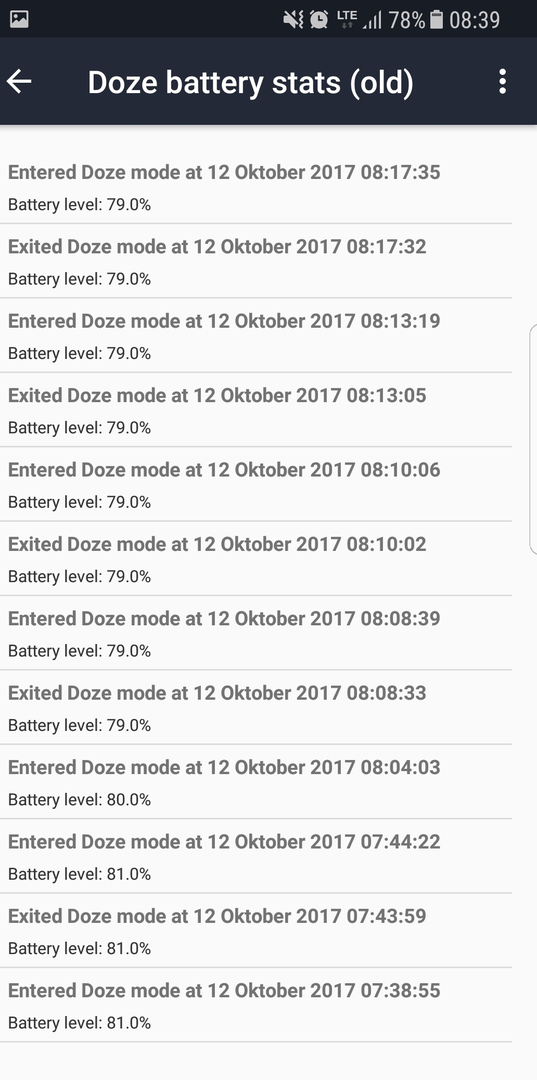
Task: Tap the image notification icon
Action: click(x=19, y=19)
